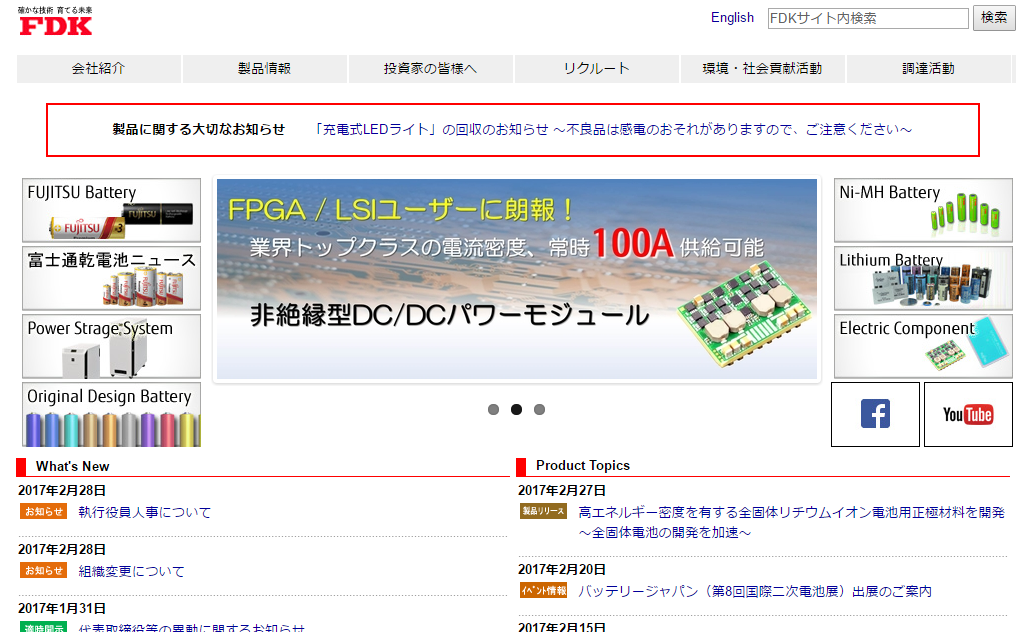Open the Lithium Battery banner
This screenshot has height=632, width=1031.
[x=923, y=278]
